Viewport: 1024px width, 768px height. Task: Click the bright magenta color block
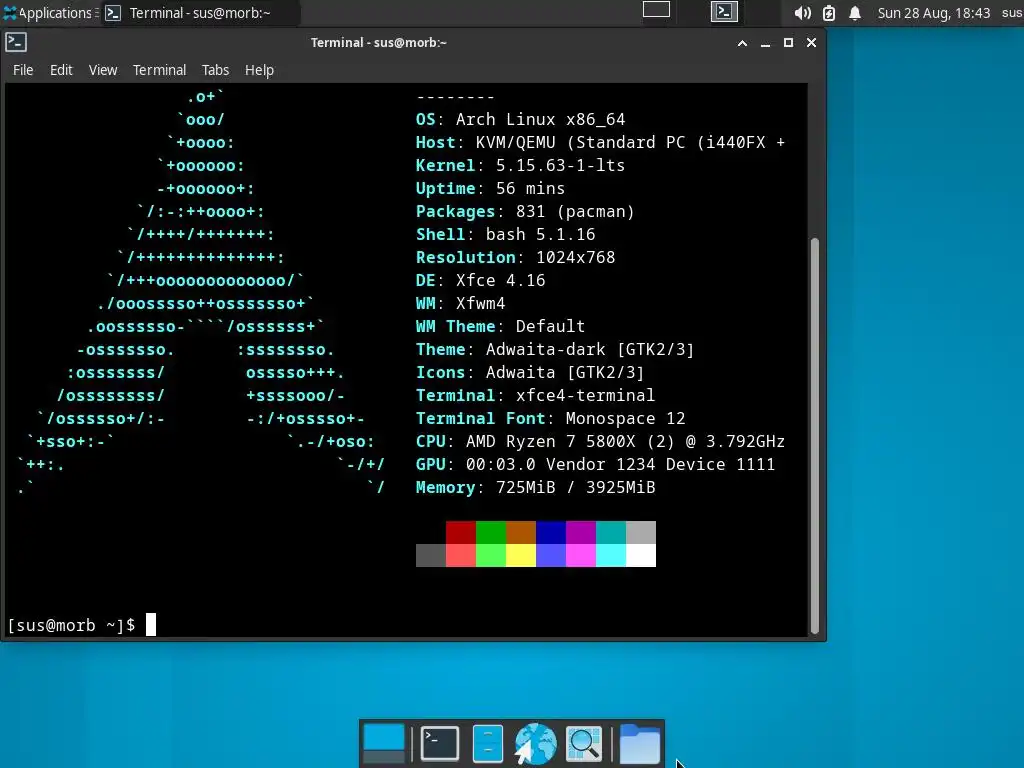(x=581, y=555)
